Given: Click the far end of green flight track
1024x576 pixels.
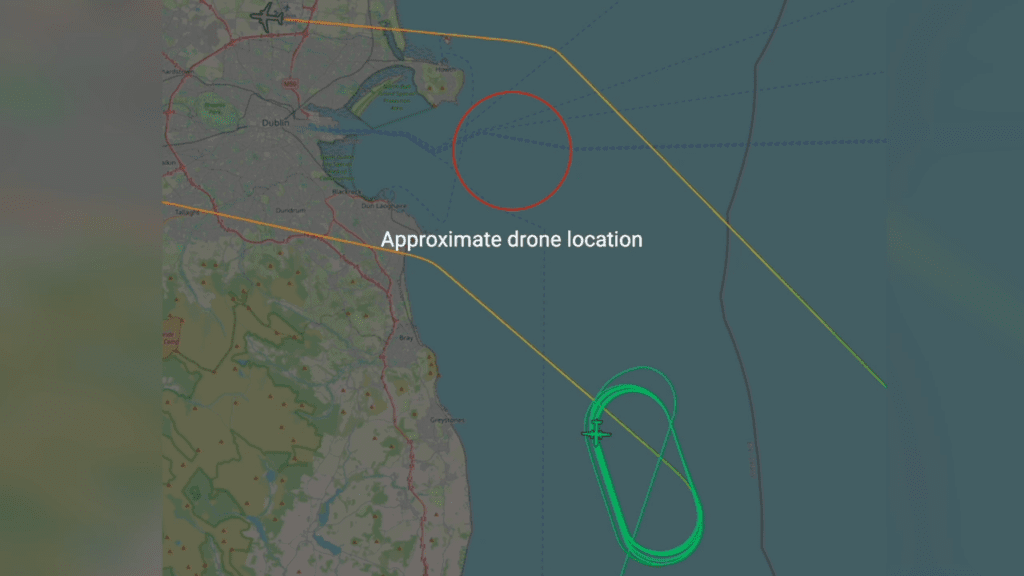Looking at the screenshot, I should pyautogui.click(x=884, y=385).
